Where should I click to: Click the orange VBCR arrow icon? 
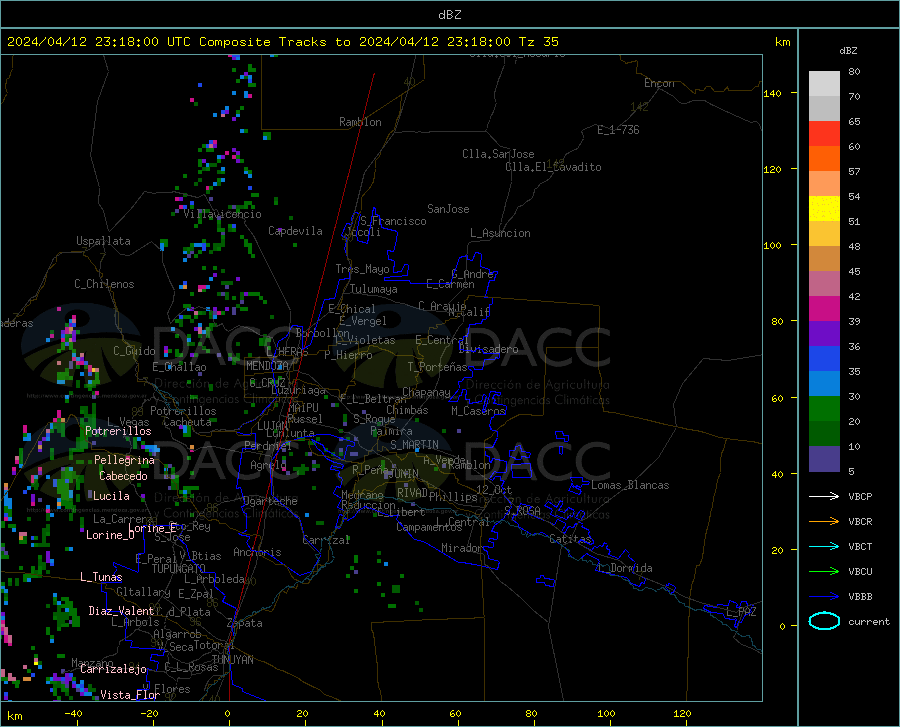(x=824, y=521)
